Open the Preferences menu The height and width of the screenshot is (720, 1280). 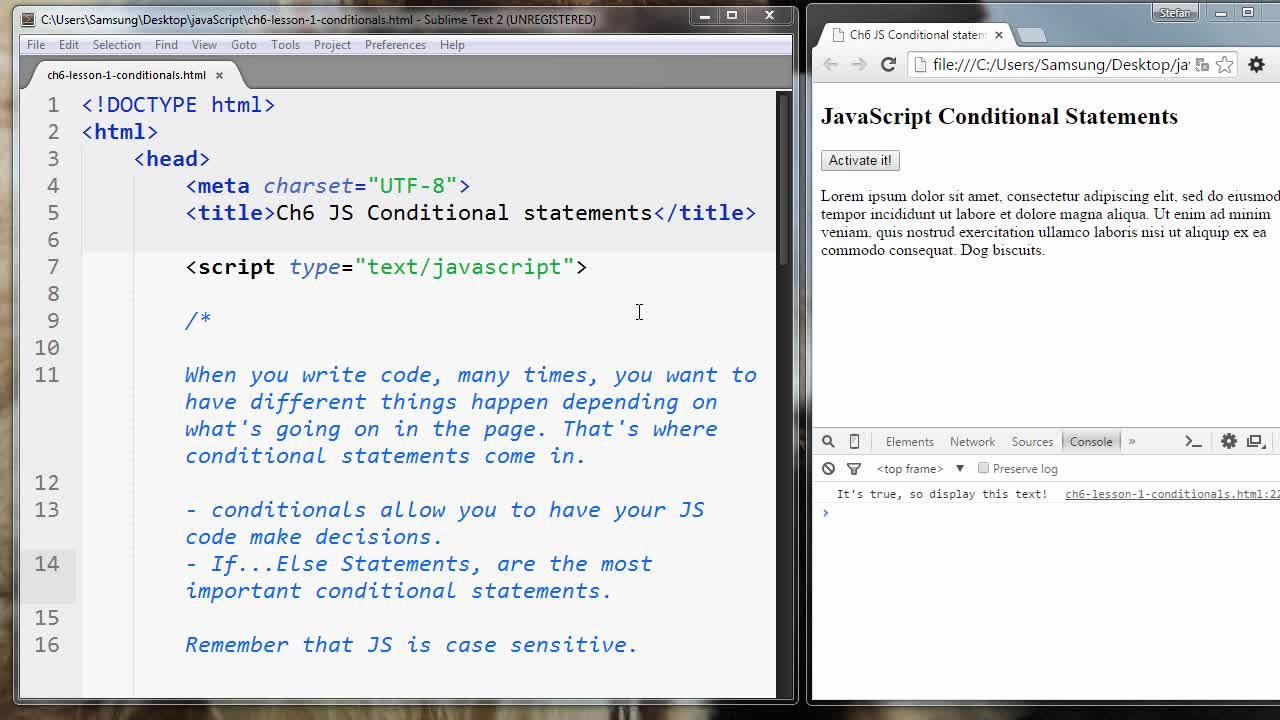coord(395,45)
